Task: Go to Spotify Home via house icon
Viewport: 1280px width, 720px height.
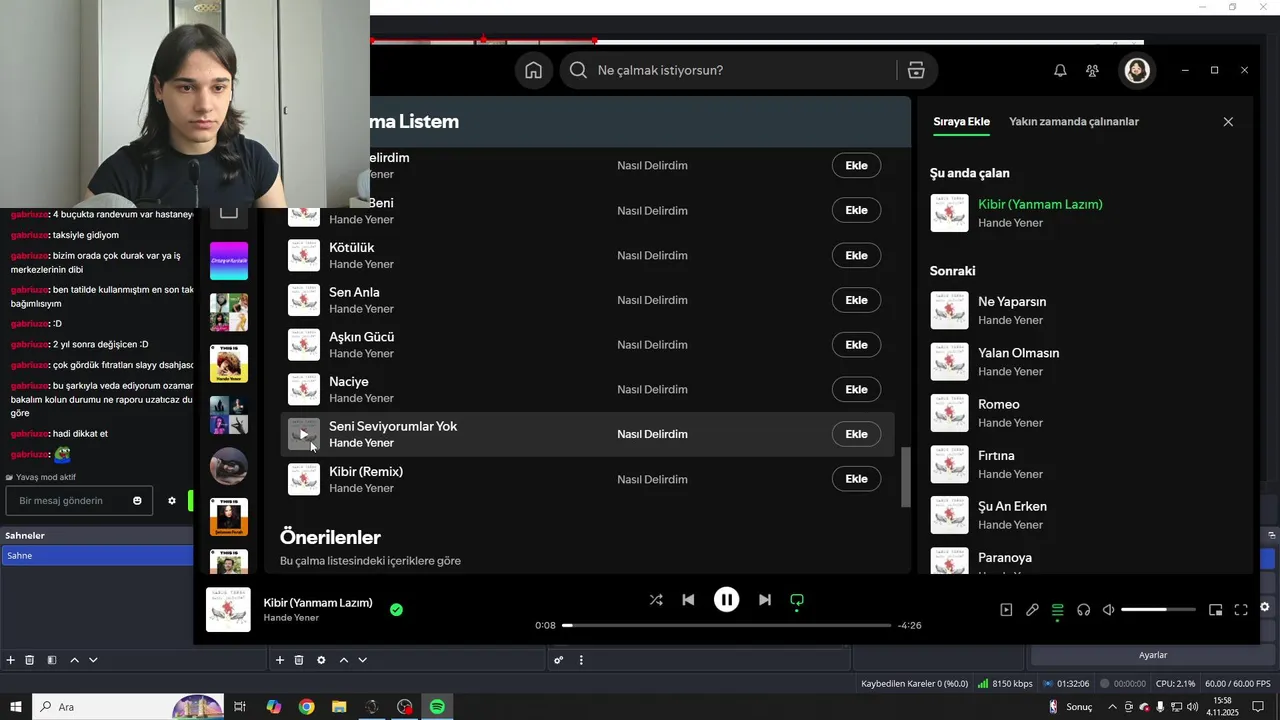Action: point(533,70)
